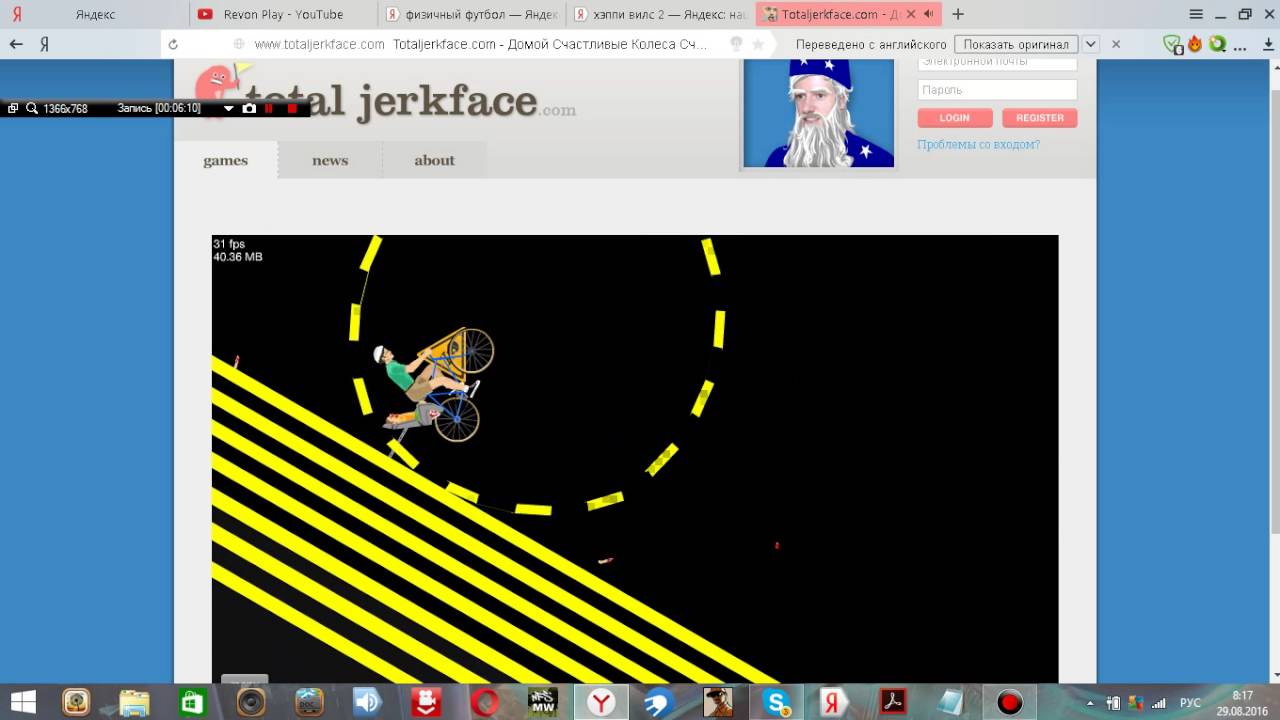Open the browser hamburger menu
This screenshot has width=1280, height=720.
click(1196, 14)
